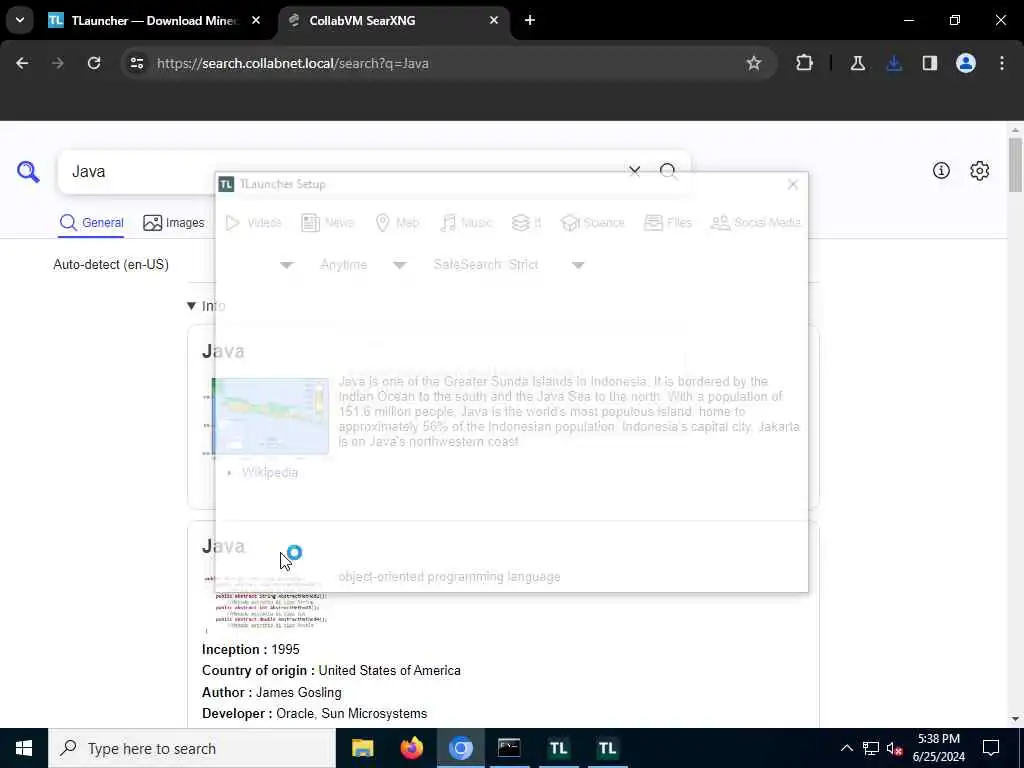Viewport: 1024px width, 768px height.
Task: Open the Auto-detect (en-US) language dropdown
Action: pyautogui.click(x=173, y=264)
